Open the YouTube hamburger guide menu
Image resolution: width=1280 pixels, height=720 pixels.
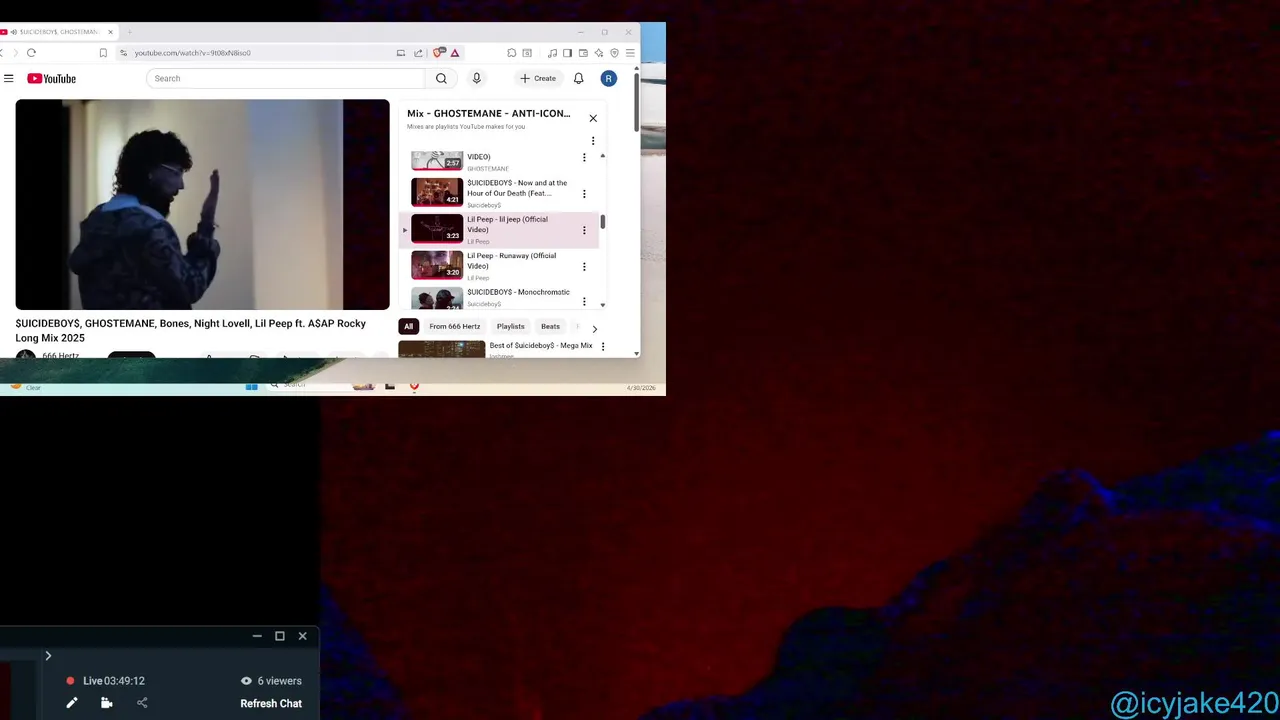point(8,78)
